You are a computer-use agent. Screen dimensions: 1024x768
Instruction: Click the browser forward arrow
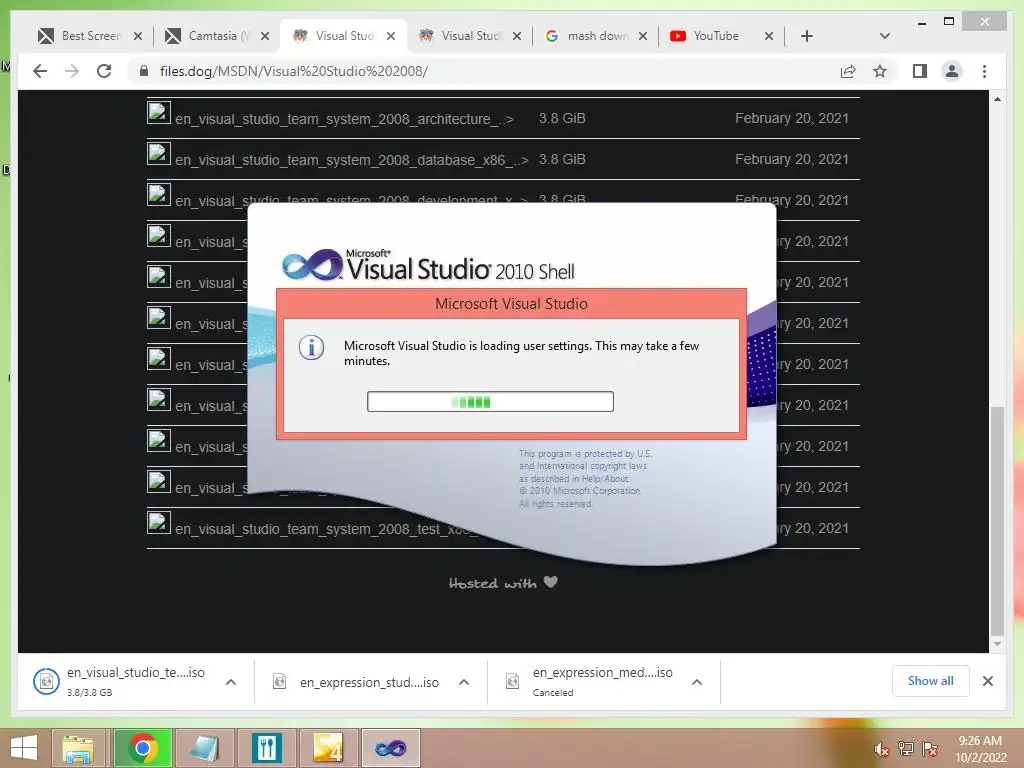pos(72,71)
